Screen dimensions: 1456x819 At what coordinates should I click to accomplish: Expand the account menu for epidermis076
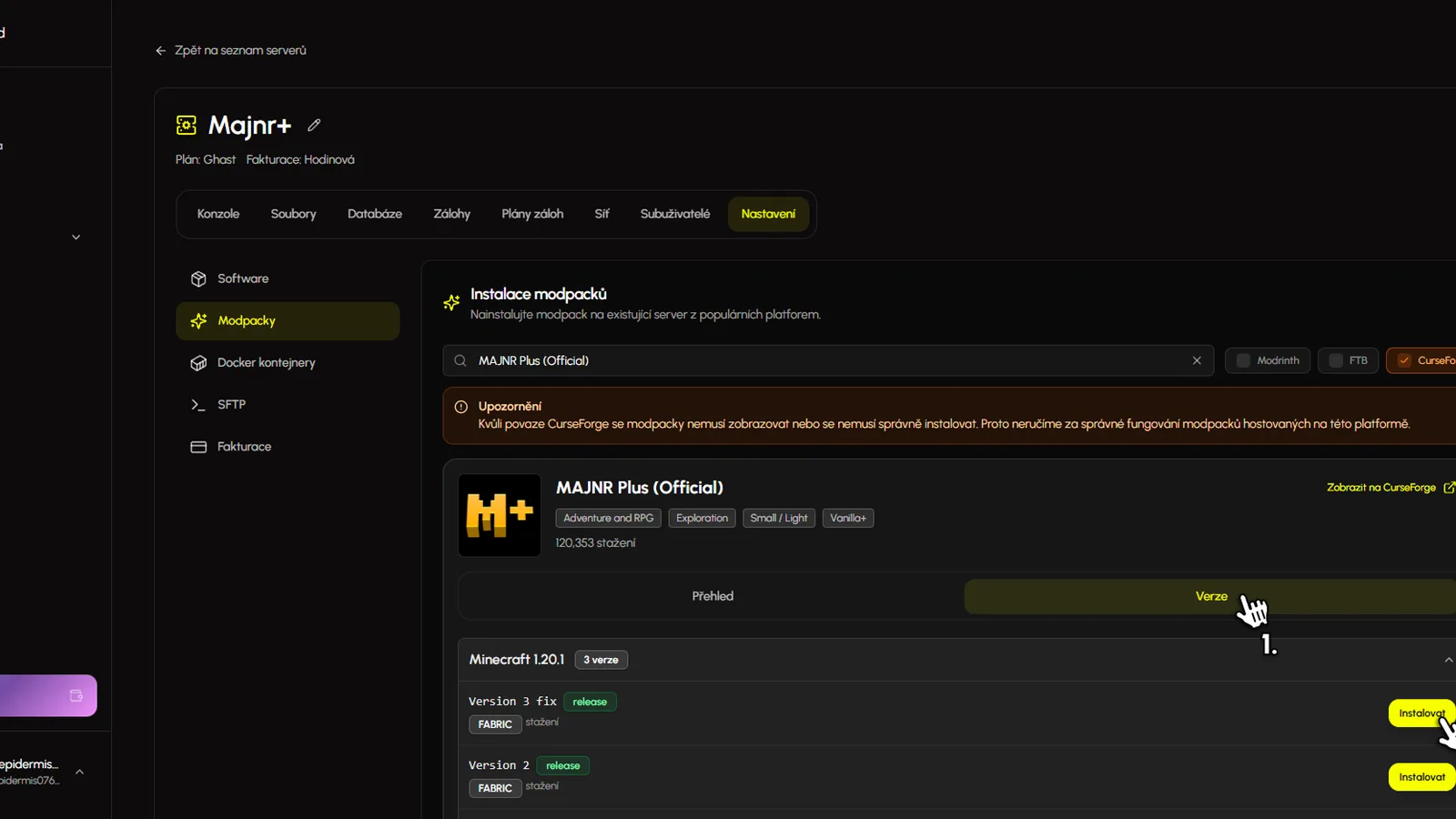(79, 771)
